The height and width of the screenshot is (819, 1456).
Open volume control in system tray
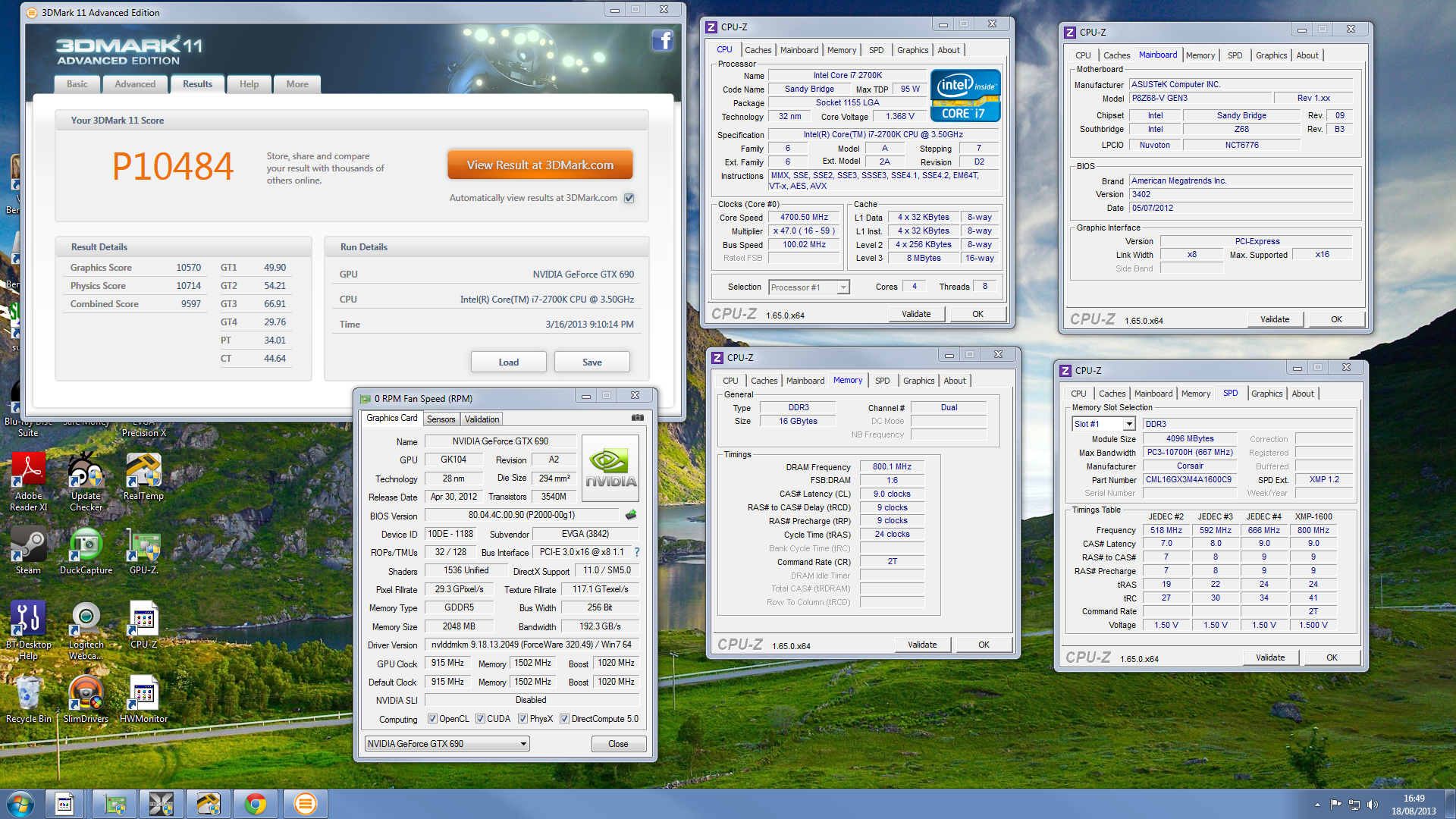tap(1372, 805)
